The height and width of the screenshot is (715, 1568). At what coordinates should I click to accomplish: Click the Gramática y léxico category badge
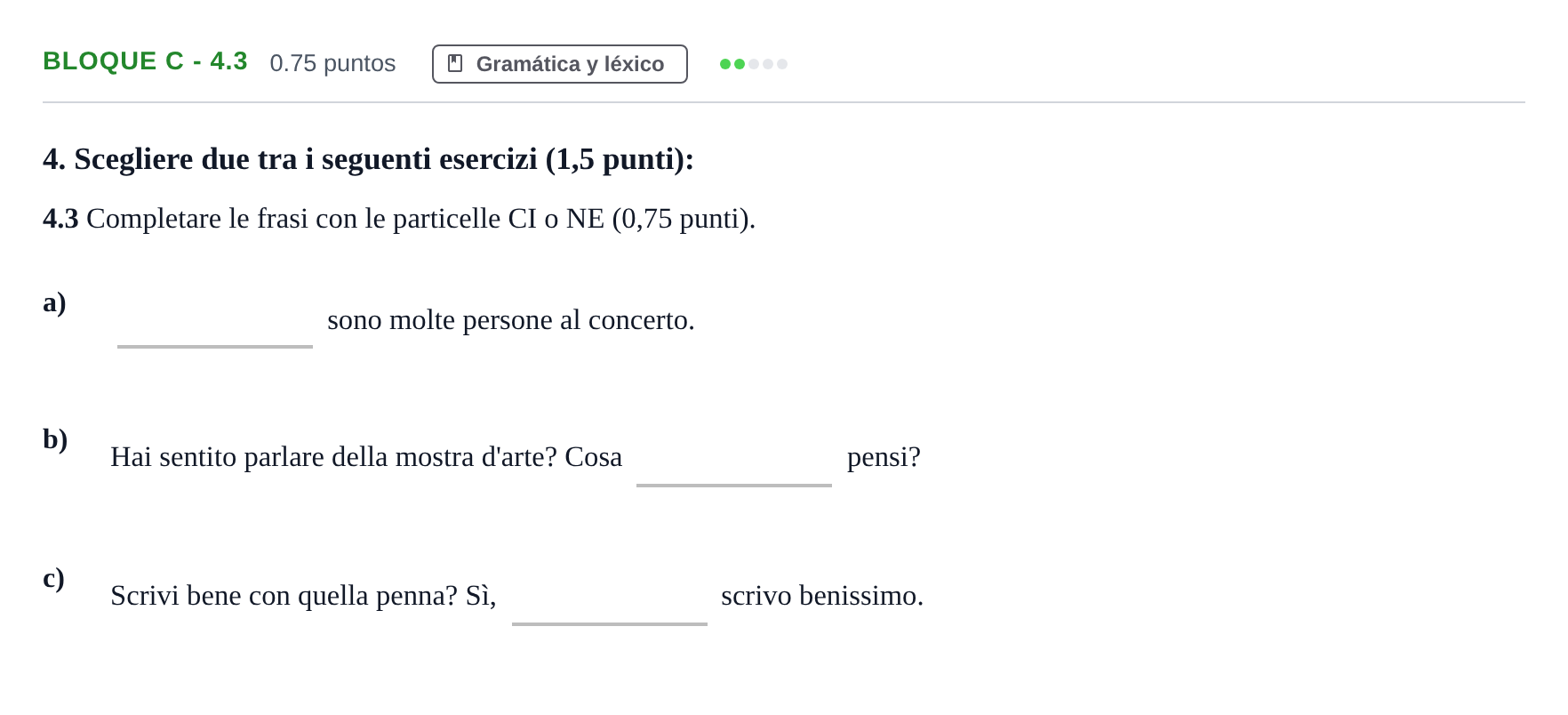point(560,64)
